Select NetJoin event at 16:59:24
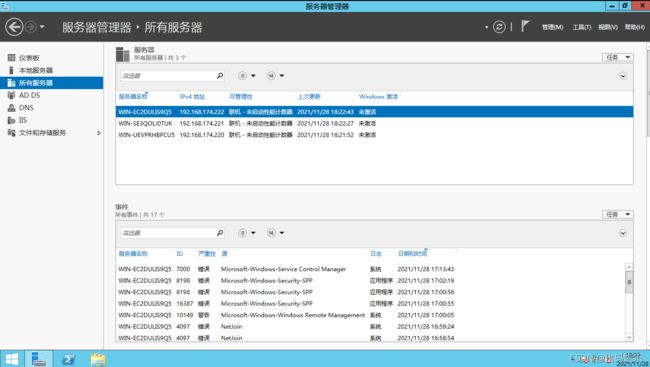The width and height of the screenshot is (650, 367). (370, 326)
